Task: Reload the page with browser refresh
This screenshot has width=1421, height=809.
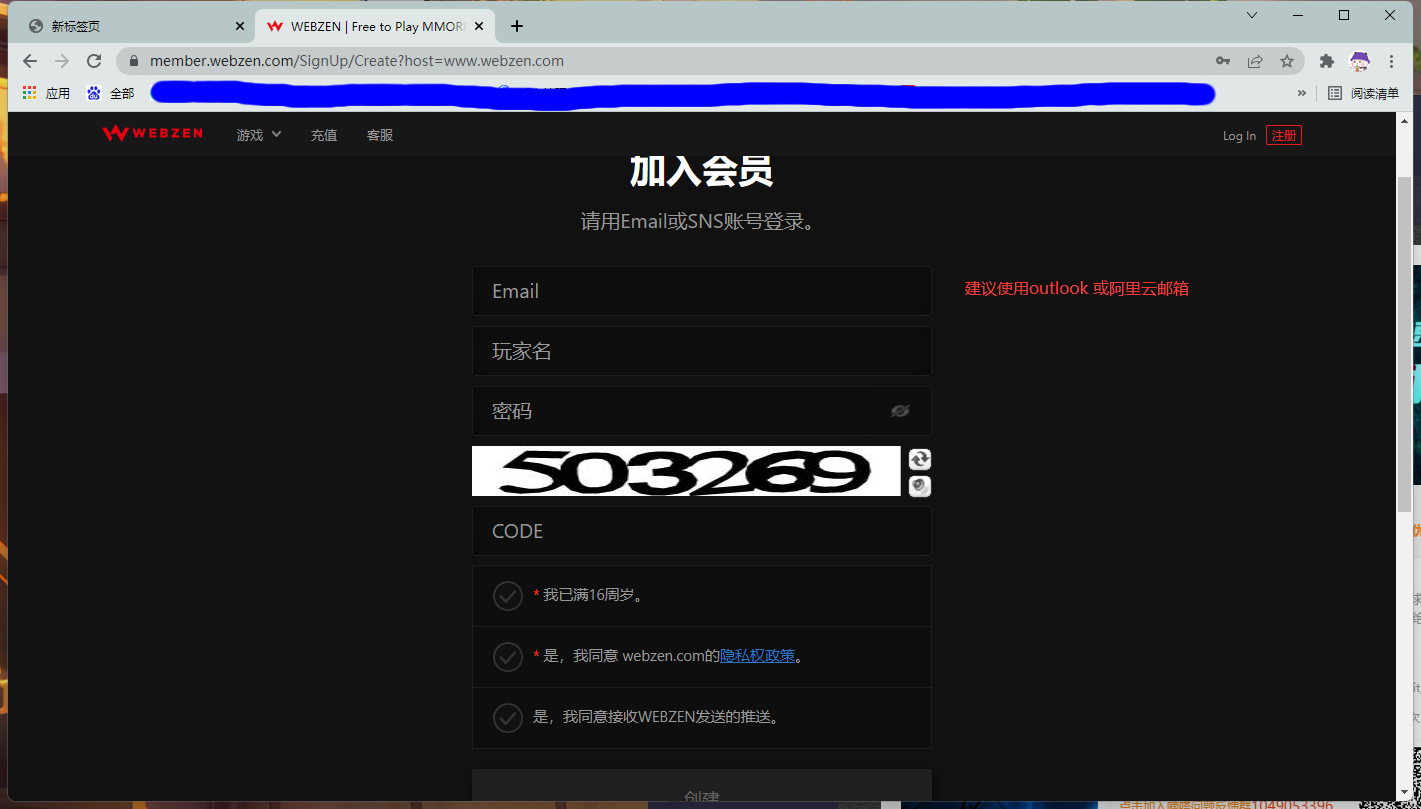Action: (94, 61)
